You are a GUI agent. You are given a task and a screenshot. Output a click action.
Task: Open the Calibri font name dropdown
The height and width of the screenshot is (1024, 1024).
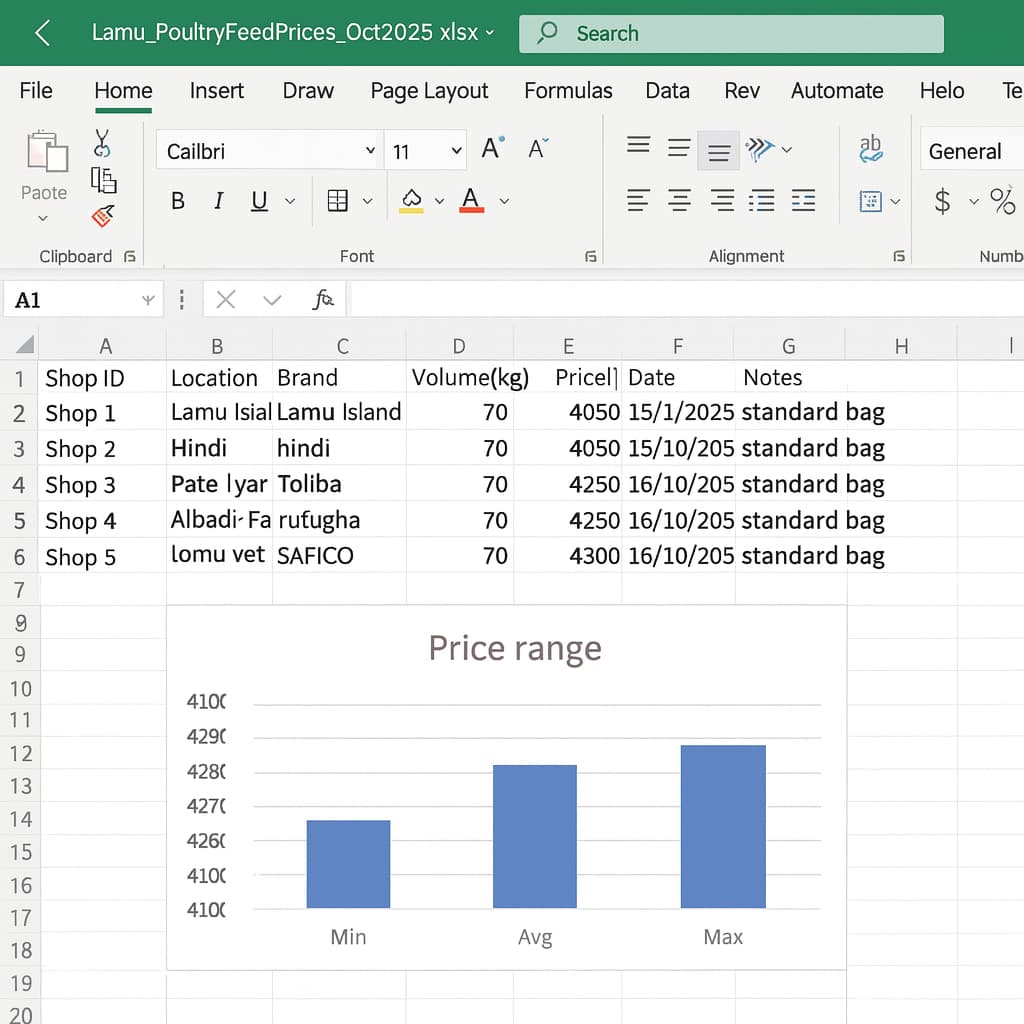click(369, 151)
